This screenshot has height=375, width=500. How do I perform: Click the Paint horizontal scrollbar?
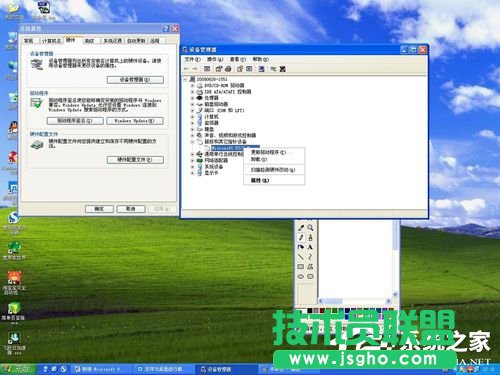[x=355, y=301]
